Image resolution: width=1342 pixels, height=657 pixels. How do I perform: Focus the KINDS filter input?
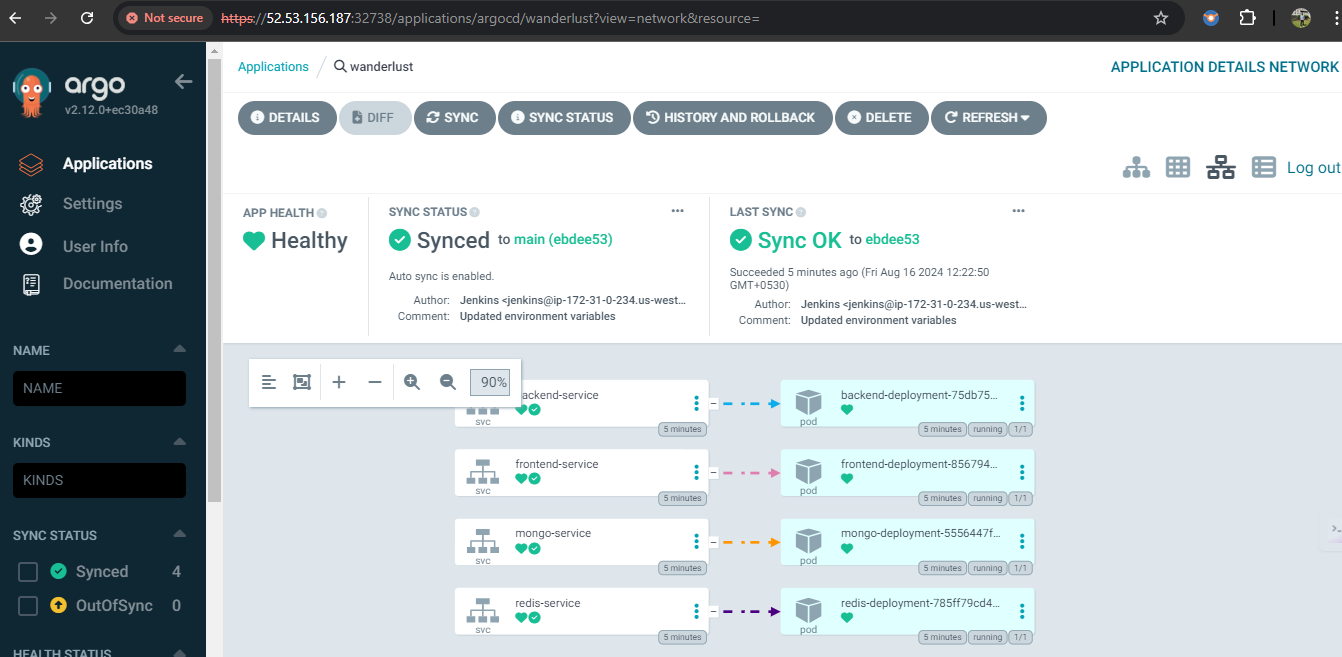(x=99, y=481)
